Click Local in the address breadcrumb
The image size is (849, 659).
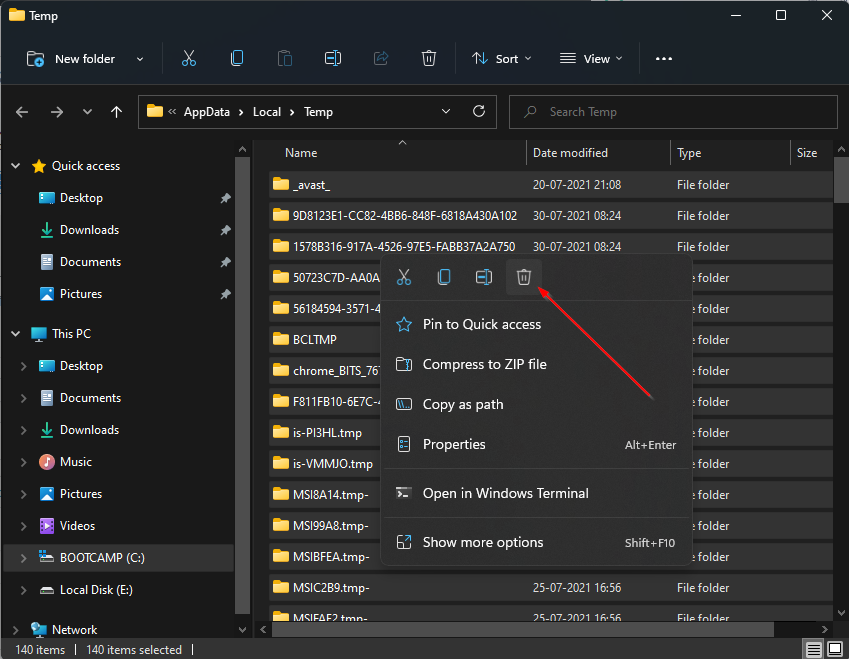point(267,112)
